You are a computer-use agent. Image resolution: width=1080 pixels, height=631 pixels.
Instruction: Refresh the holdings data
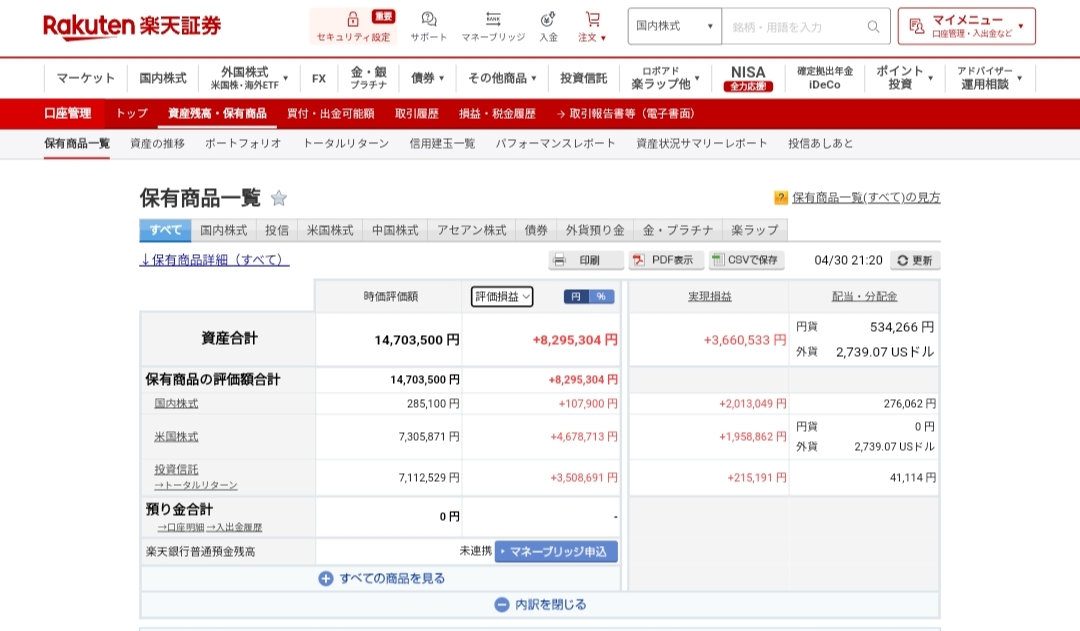pos(915,260)
